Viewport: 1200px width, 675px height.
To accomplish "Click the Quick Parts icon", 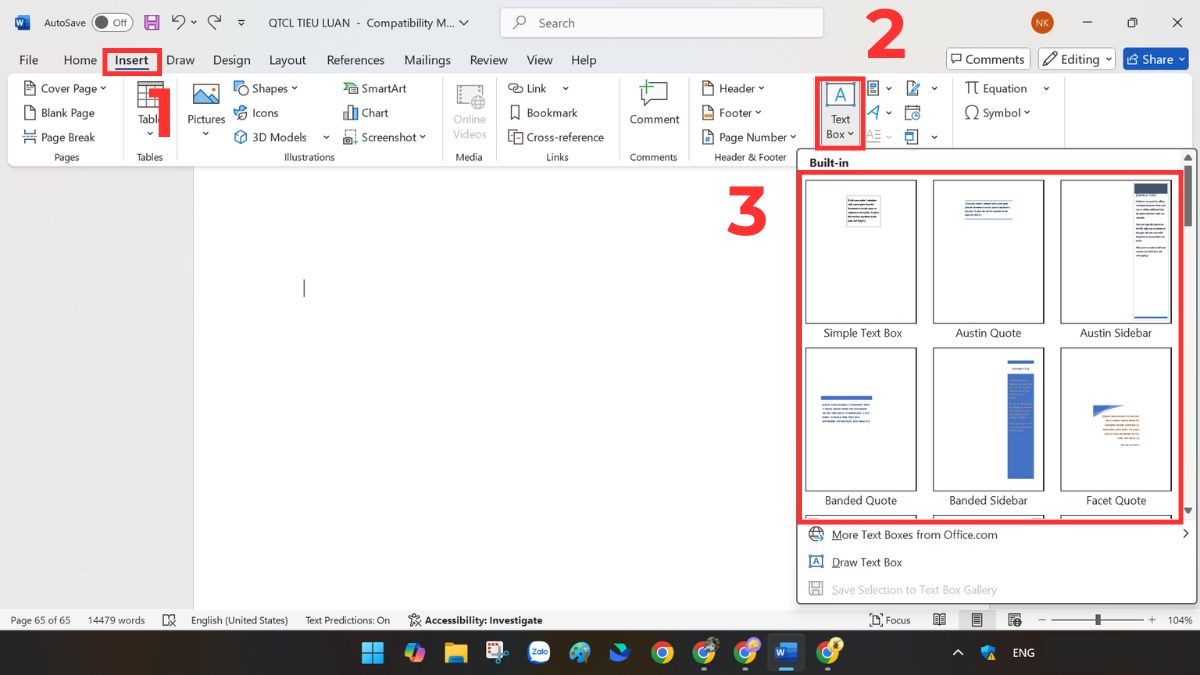I will coord(873,88).
